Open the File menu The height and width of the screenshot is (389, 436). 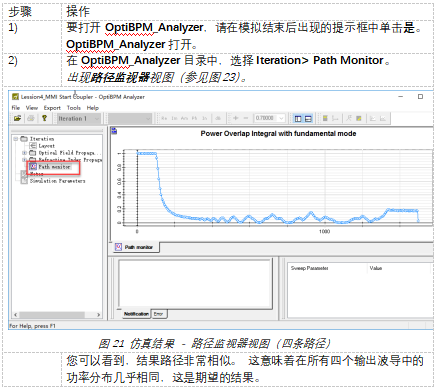pyautogui.click(x=15, y=108)
